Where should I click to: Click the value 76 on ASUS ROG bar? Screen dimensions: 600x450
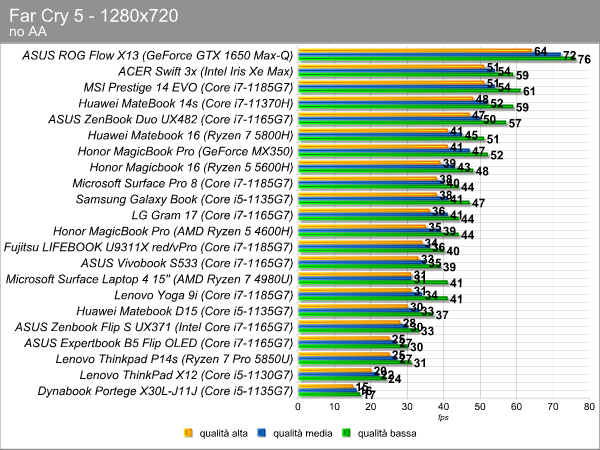point(584,59)
